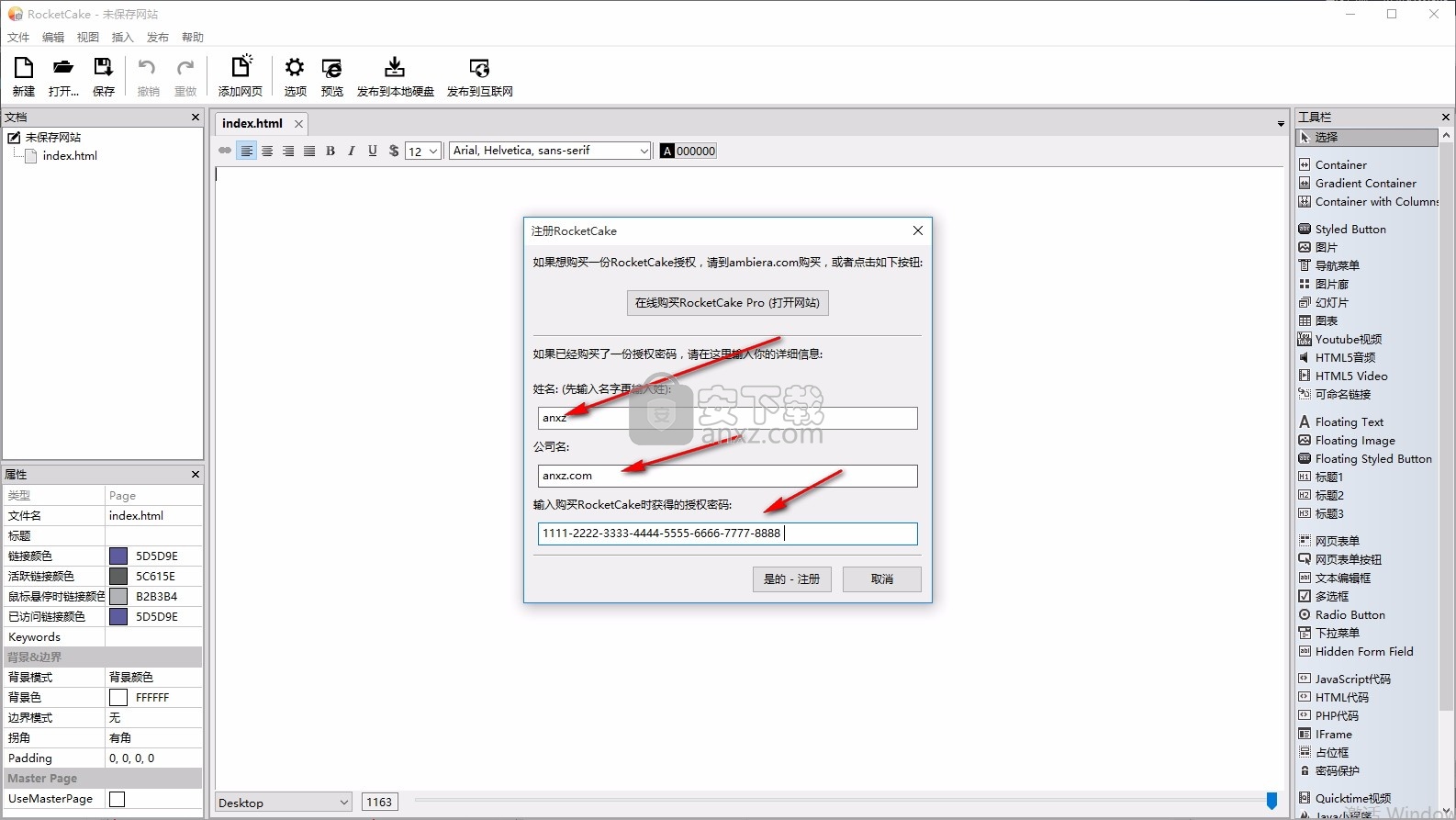Image resolution: width=1456 pixels, height=820 pixels.
Task: Click the 链接颜色 5D5D9E color swatch
Action: (x=118, y=556)
